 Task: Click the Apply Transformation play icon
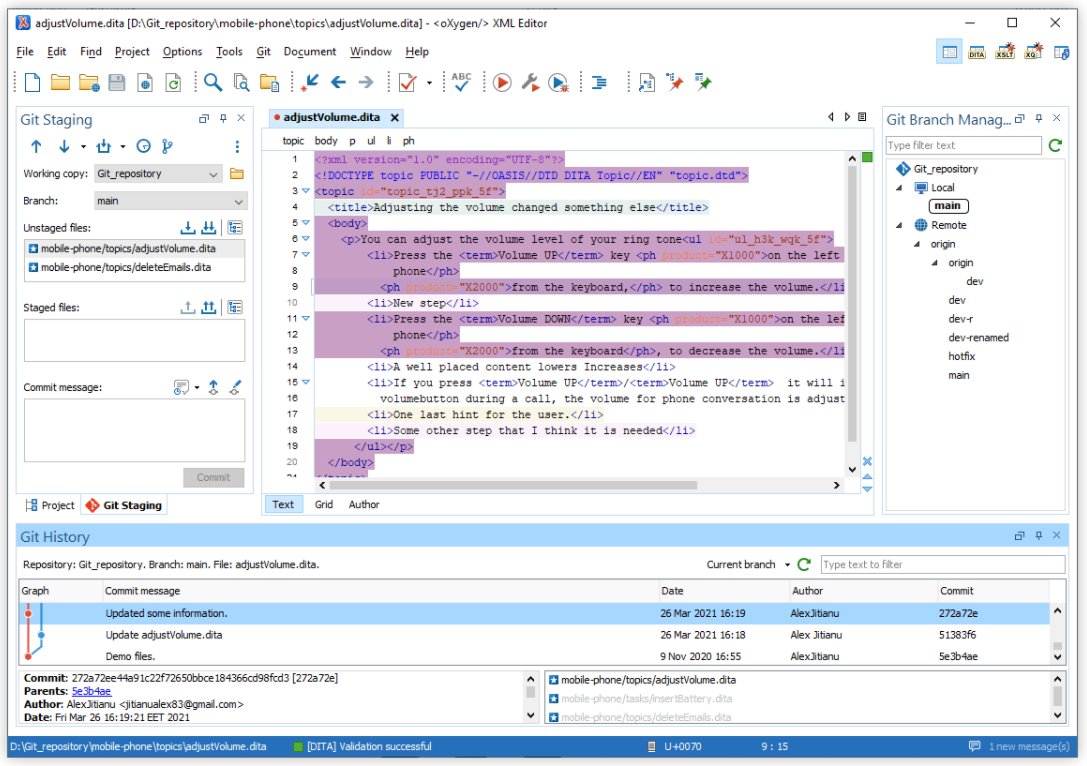(502, 82)
